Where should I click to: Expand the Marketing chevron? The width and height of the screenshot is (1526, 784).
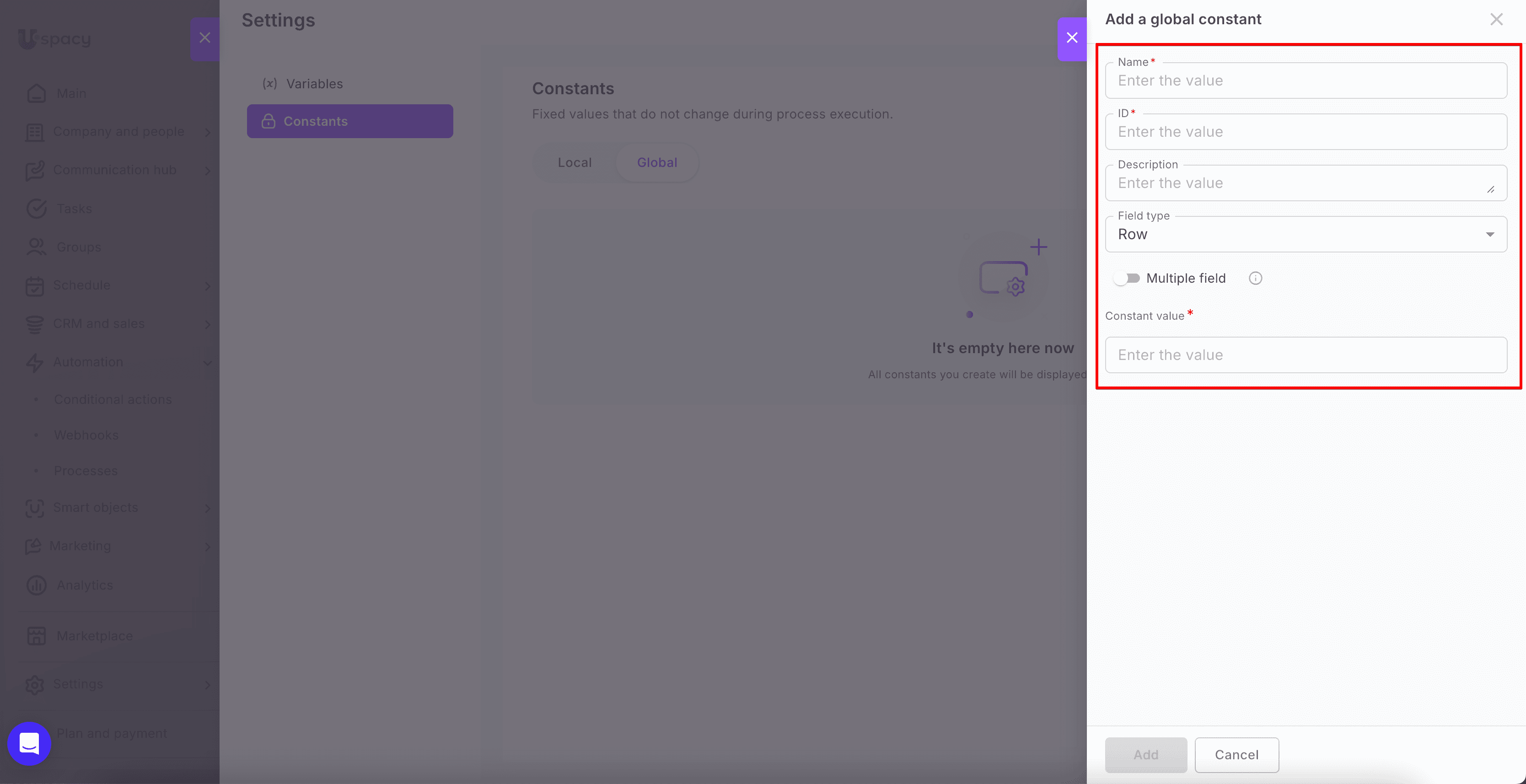208,547
